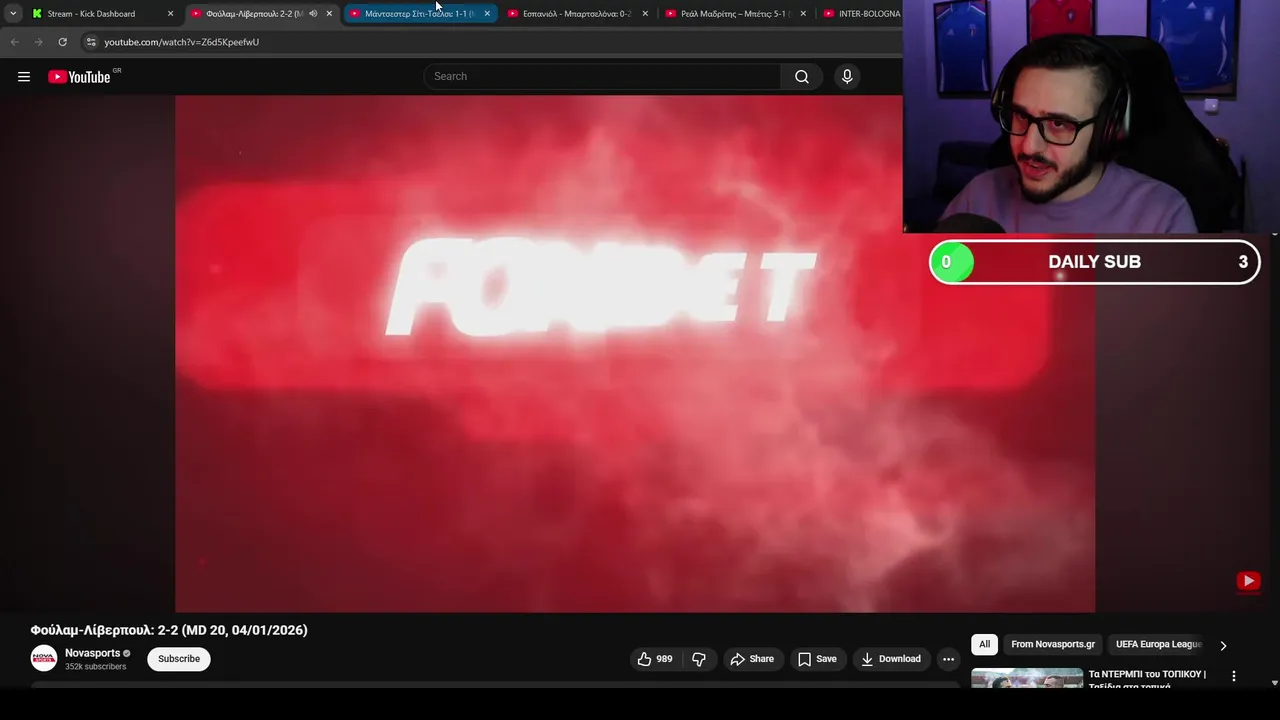This screenshot has width=1280, height=720.
Task: Start voice search with microphone icon
Action: [847, 77]
